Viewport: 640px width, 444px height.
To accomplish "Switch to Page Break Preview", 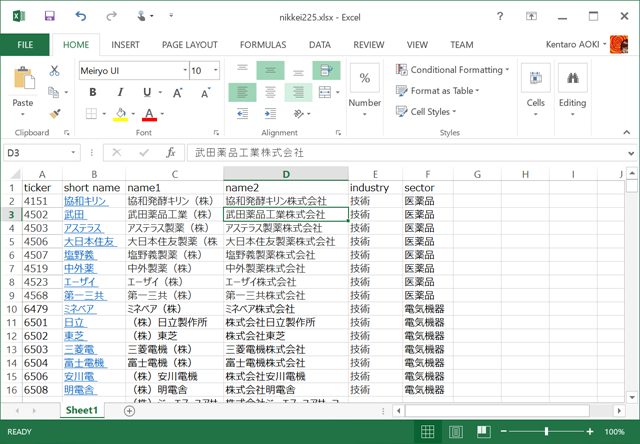I will (x=483, y=431).
